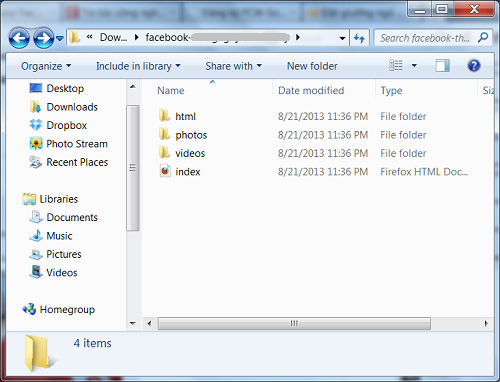Click navigation pane scroll up arrow

coord(133,87)
